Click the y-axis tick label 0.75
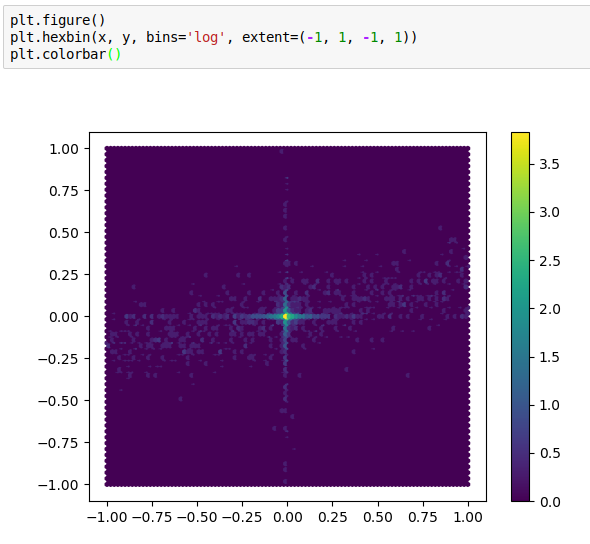This screenshot has height=544, width=590. 64,191
